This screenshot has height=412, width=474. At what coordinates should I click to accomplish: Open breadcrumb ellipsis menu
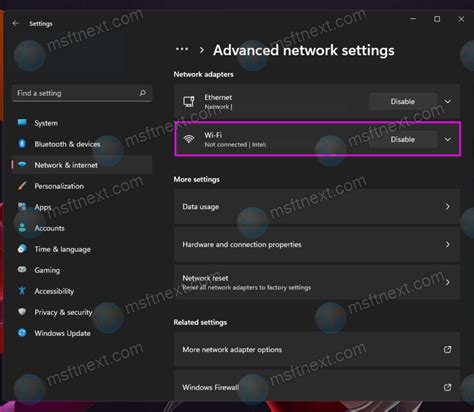[182, 50]
